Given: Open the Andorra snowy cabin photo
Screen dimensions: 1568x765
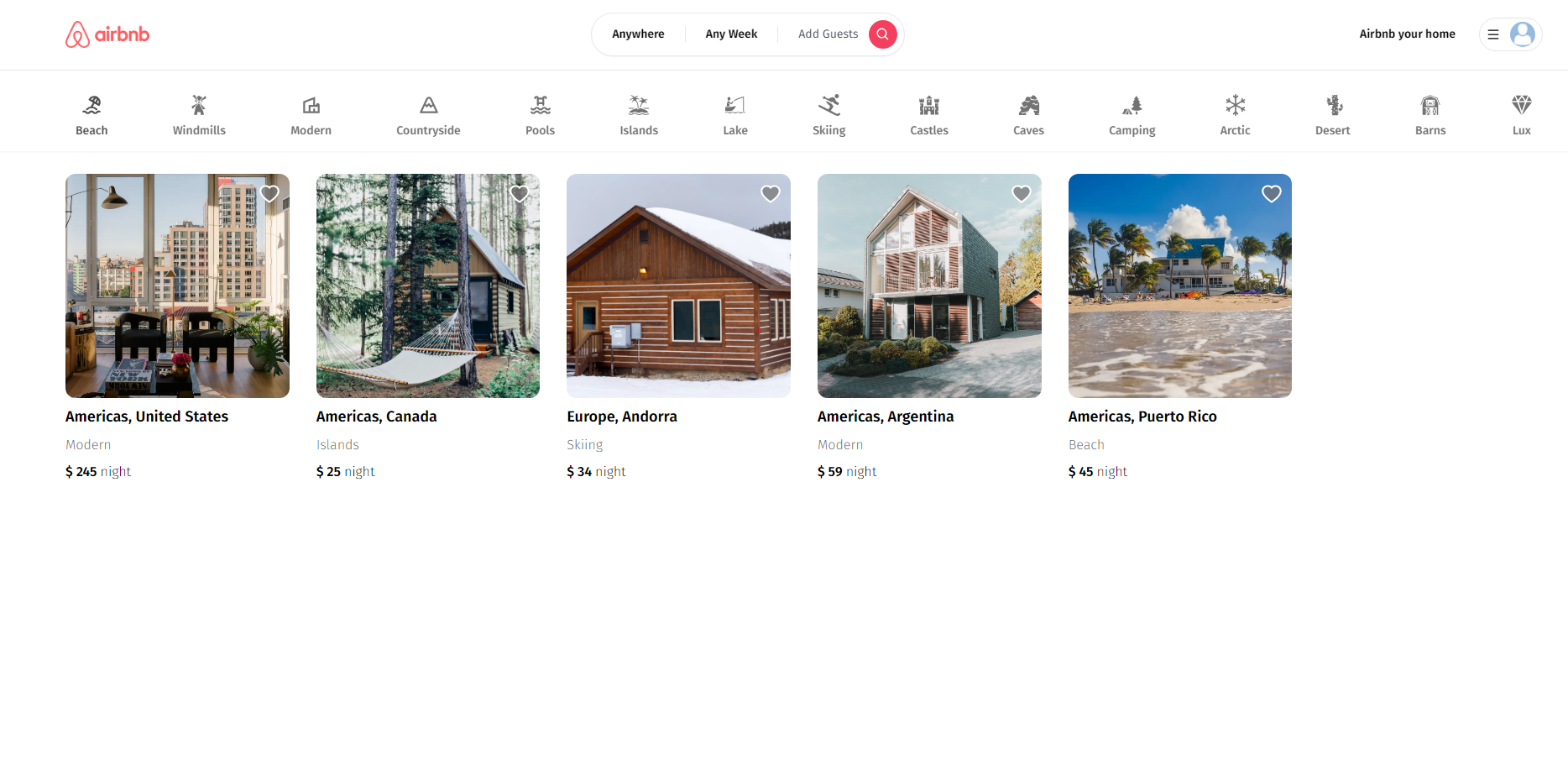Looking at the screenshot, I should point(678,286).
